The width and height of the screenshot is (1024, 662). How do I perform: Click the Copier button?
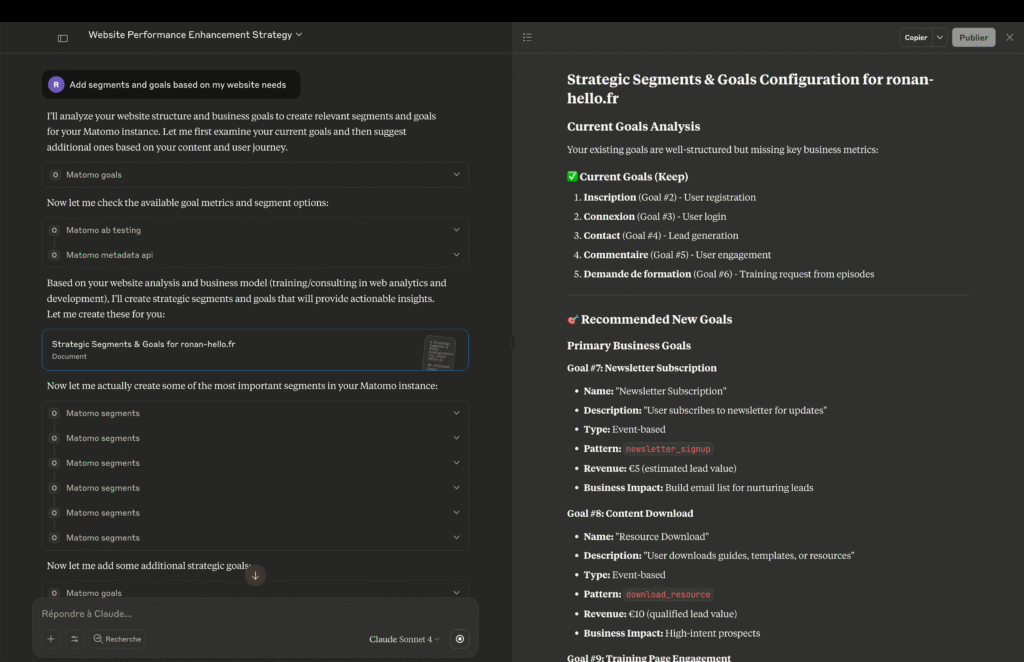coord(915,36)
